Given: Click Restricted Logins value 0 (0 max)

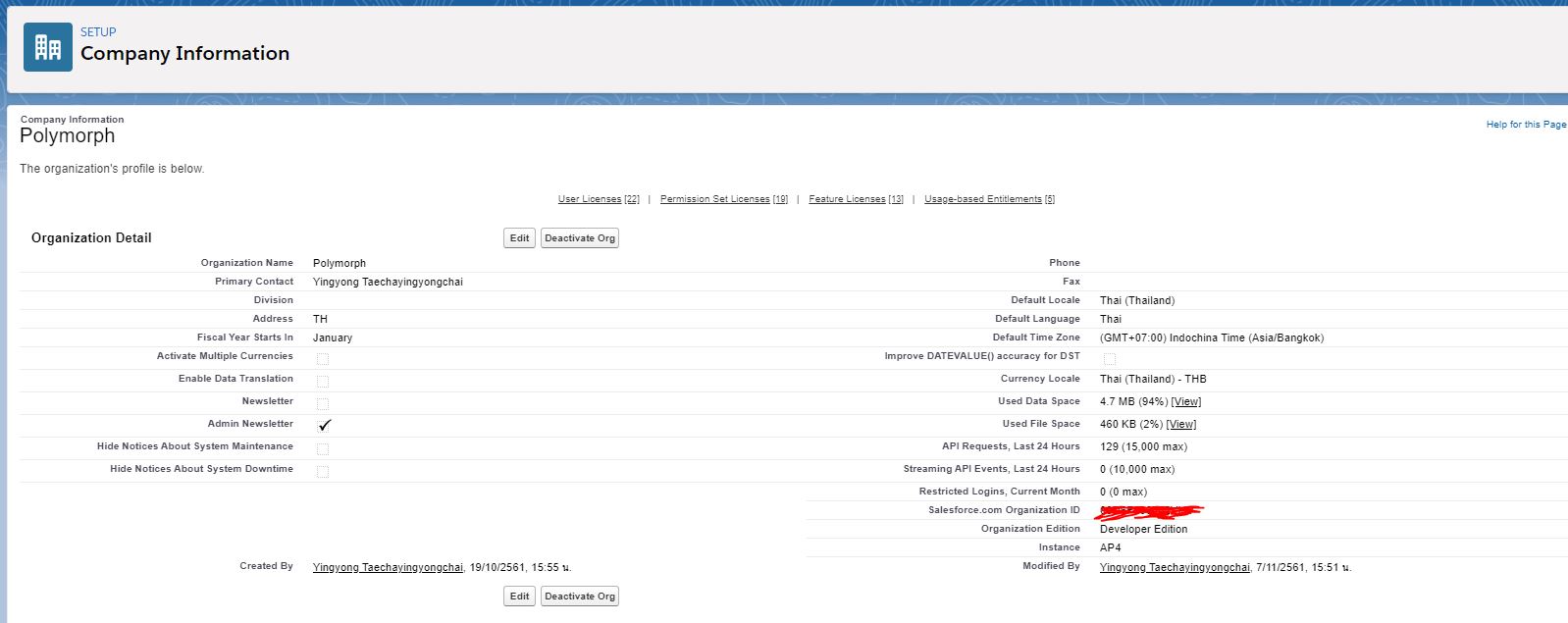Looking at the screenshot, I should pyautogui.click(x=1124, y=493).
